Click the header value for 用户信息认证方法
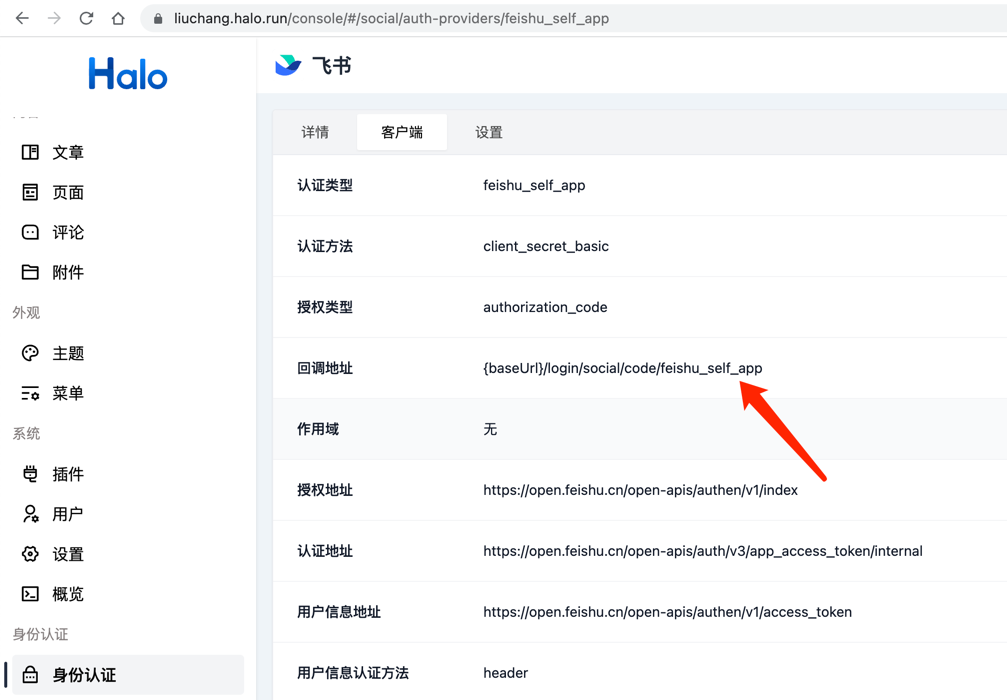Screen dimensions: 1007x700 [505, 673]
